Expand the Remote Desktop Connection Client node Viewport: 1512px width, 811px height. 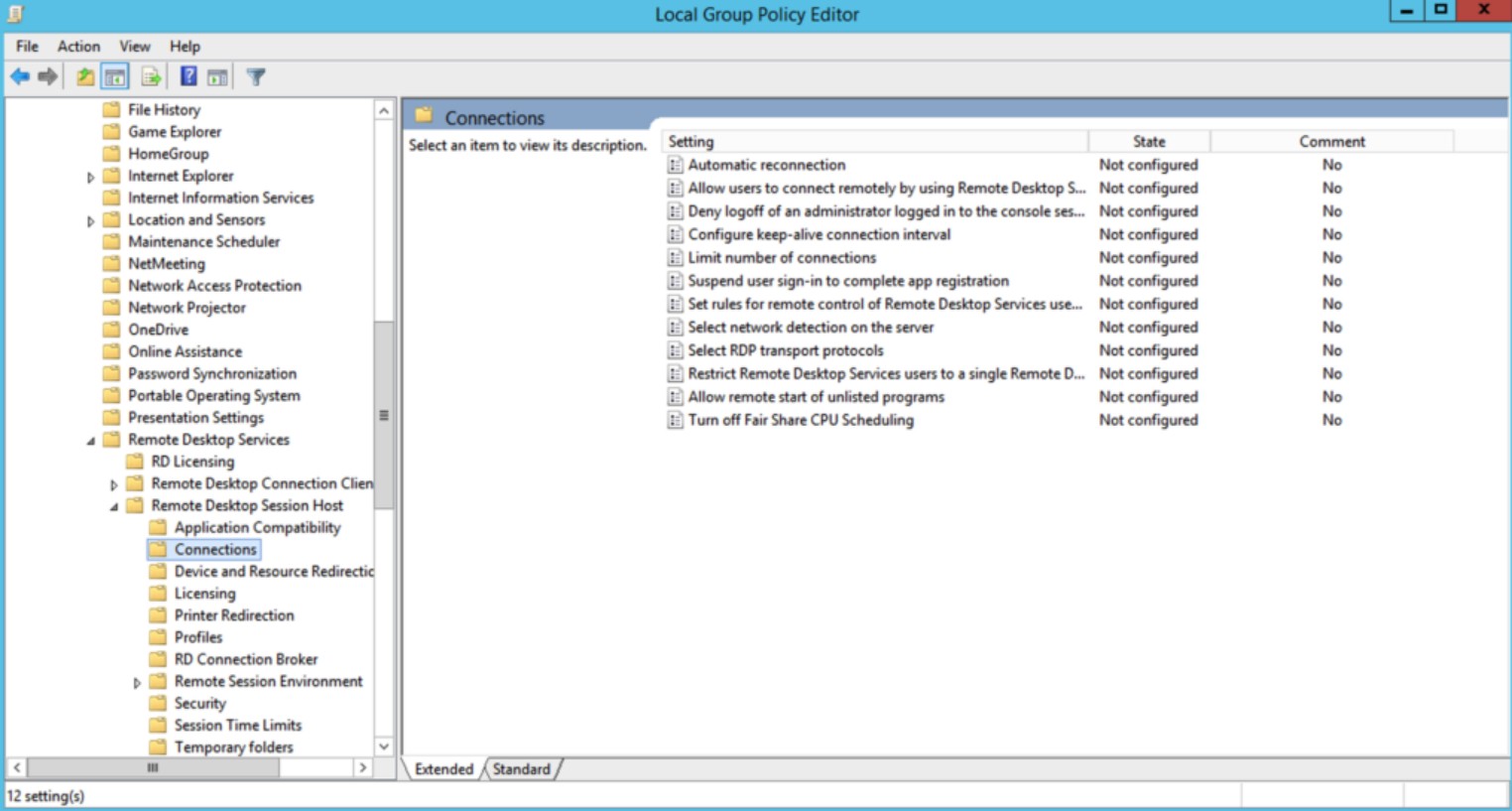click(x=113, y=484)
